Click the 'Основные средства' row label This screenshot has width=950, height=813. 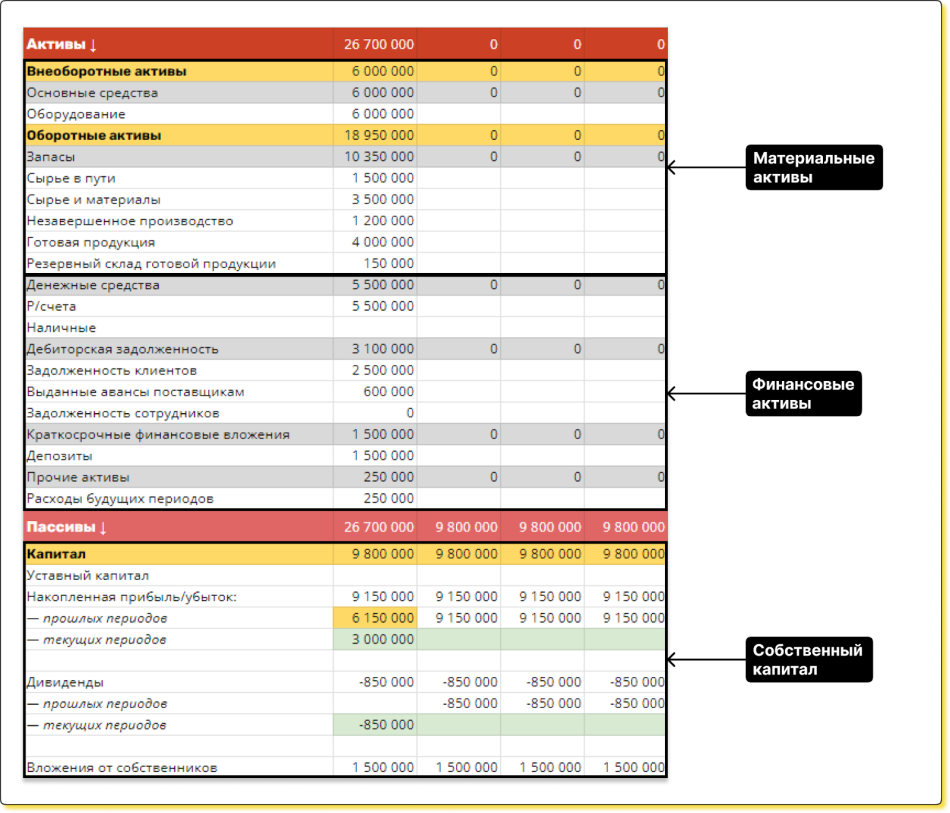[x=92, y=93]
